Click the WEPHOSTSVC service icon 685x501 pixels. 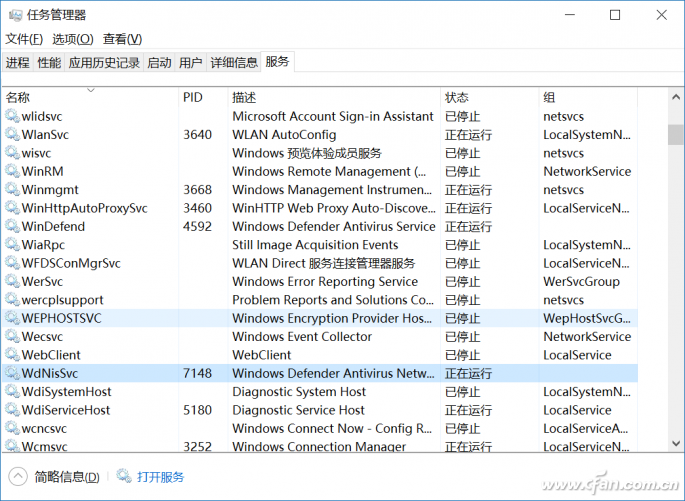click(12, 318)
